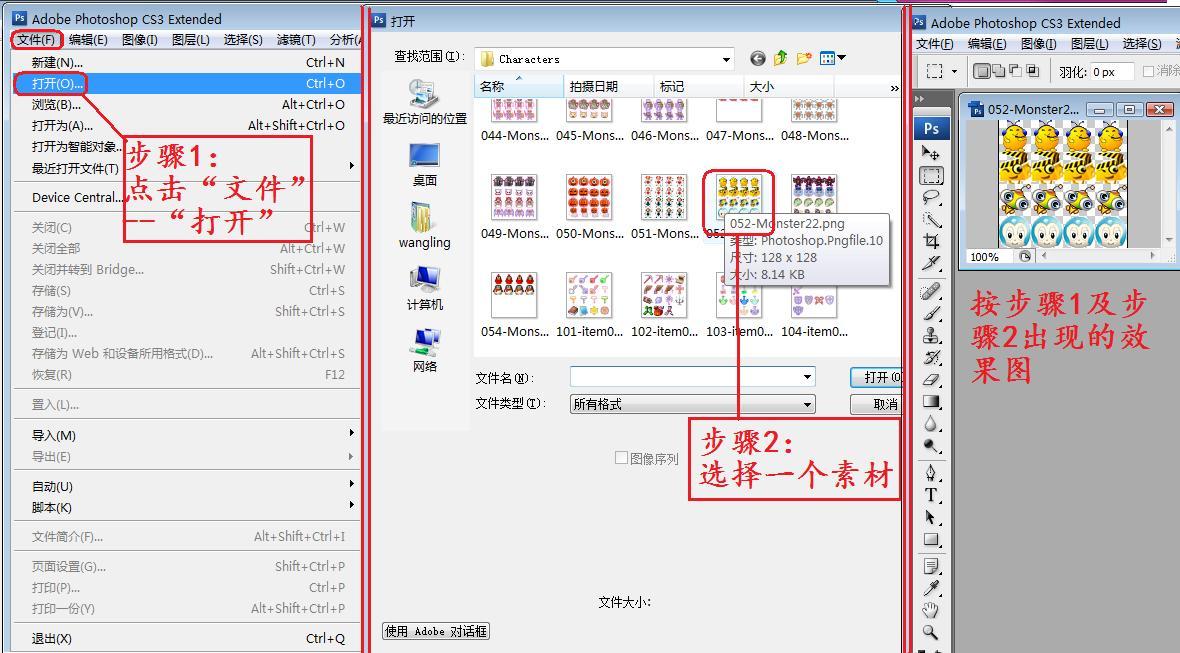This screenshot has height=653, width=1180.
Task: Go back using the dialog's back arrow
Action: (758, 59)
